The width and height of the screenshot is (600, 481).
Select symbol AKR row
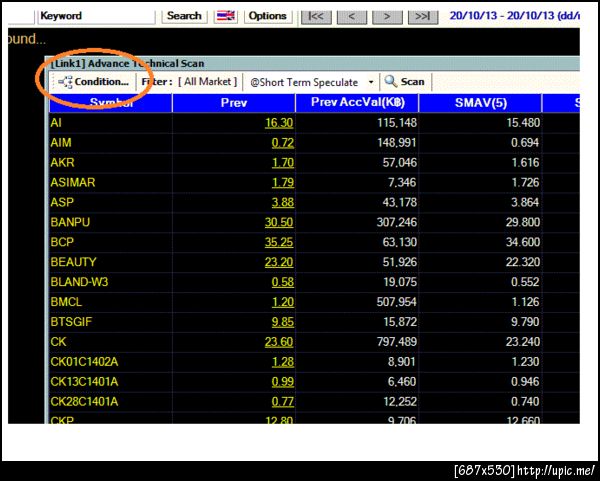[x=62, y=163]
